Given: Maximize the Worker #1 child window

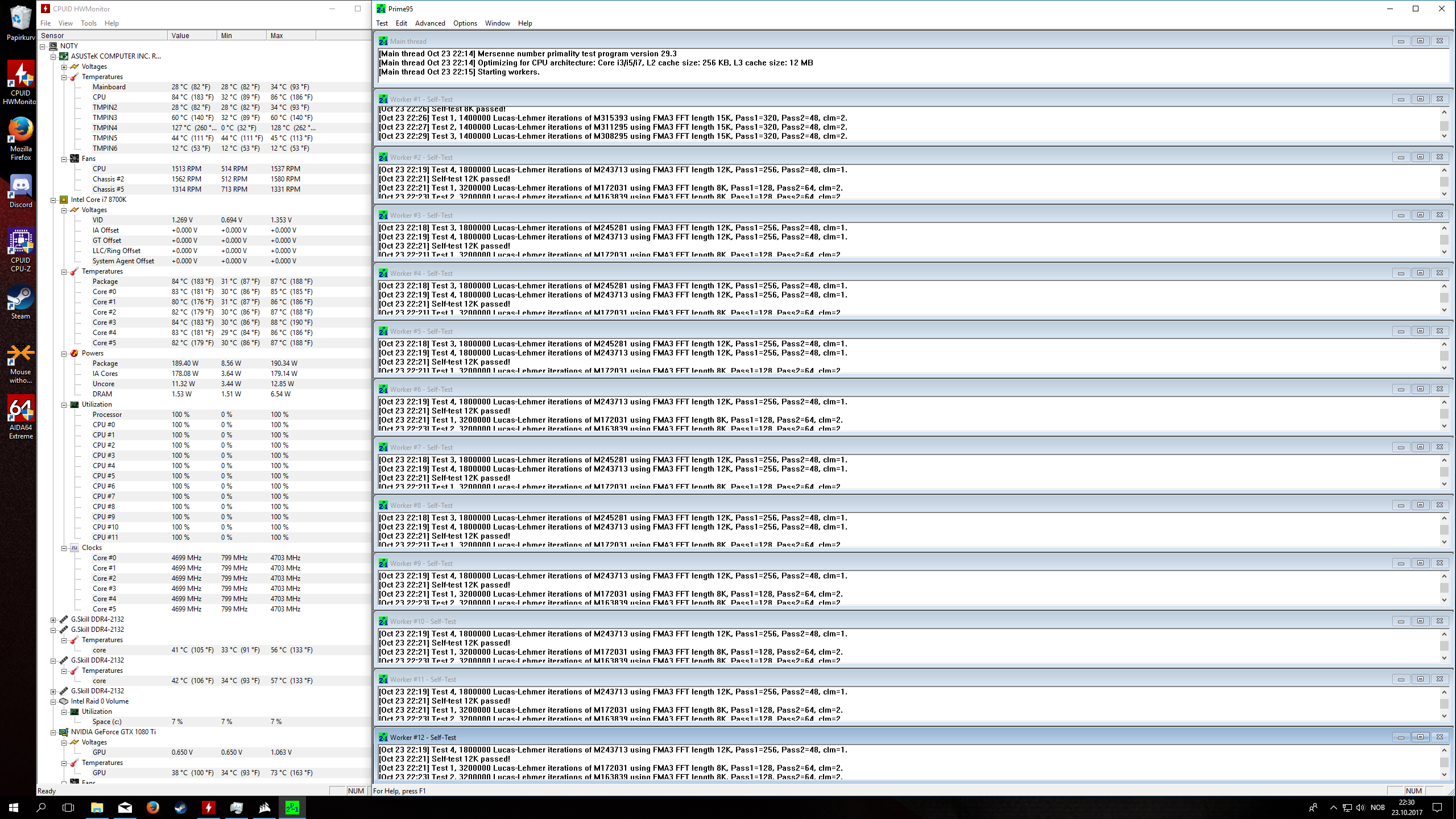Looking at the screenshot, I should click(x=1420, y=99).
